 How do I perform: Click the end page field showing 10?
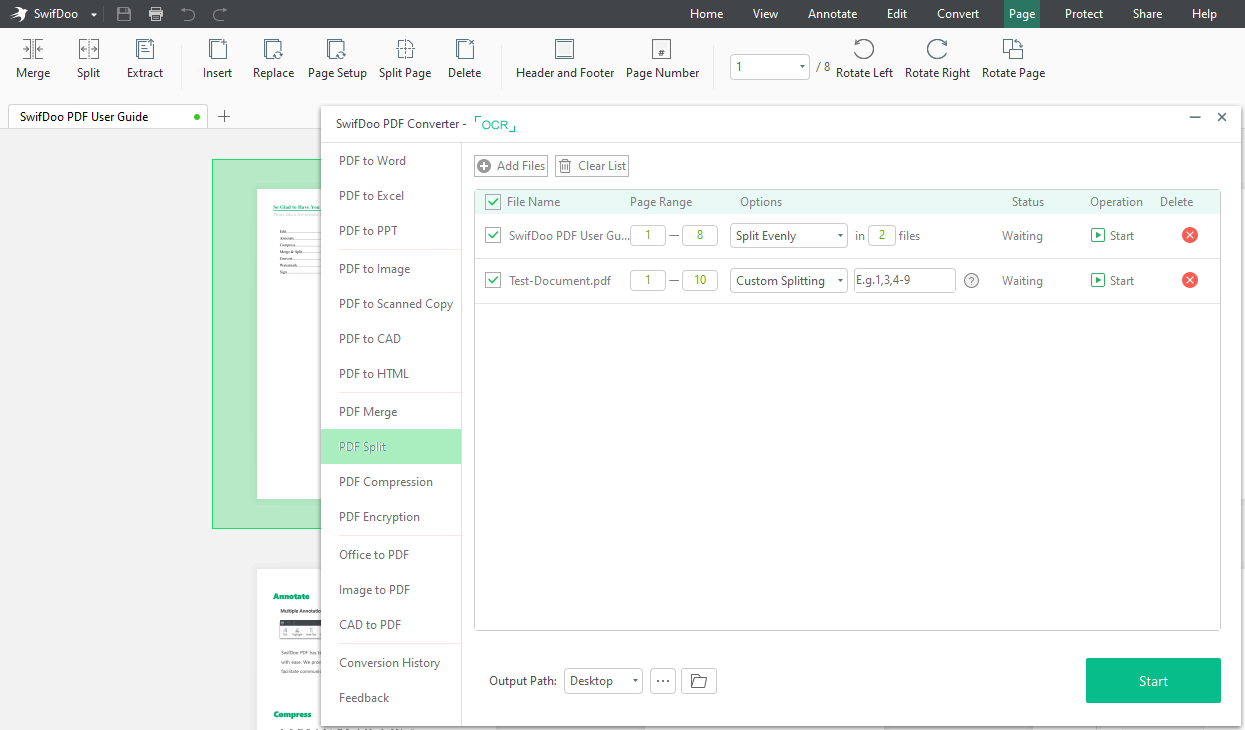pyautogui.click(x=700, y=281)
